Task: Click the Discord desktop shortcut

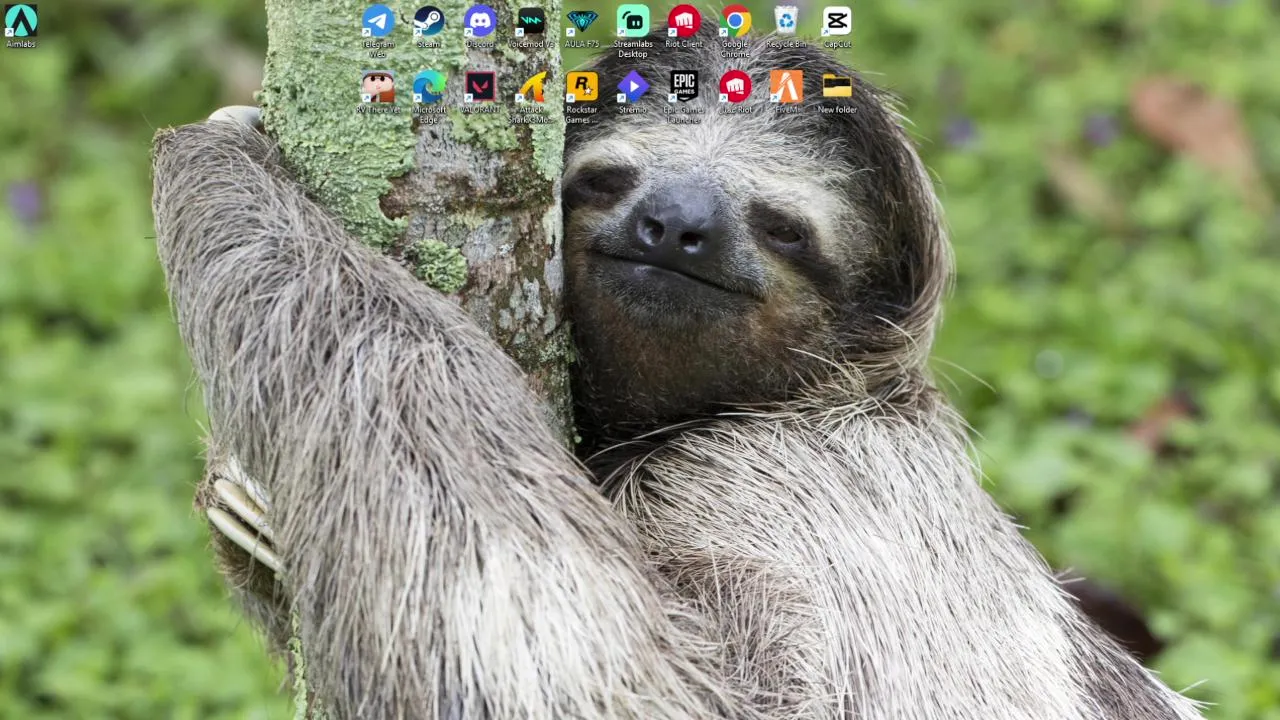Action: pos(480,26)
